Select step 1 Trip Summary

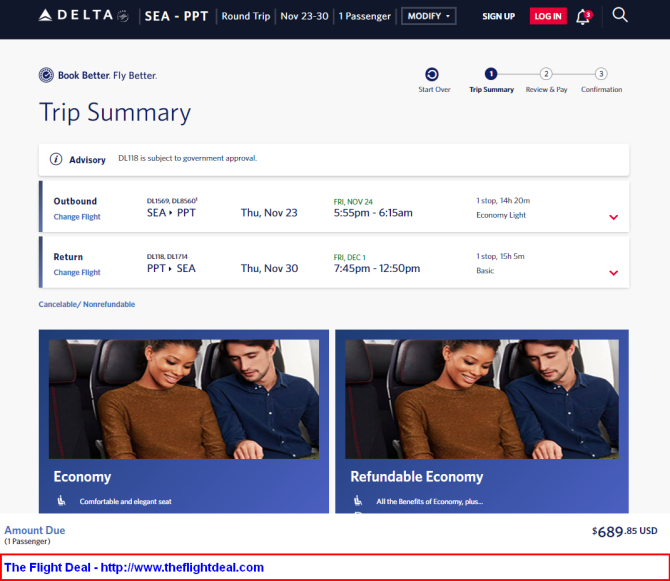[491, 74]
